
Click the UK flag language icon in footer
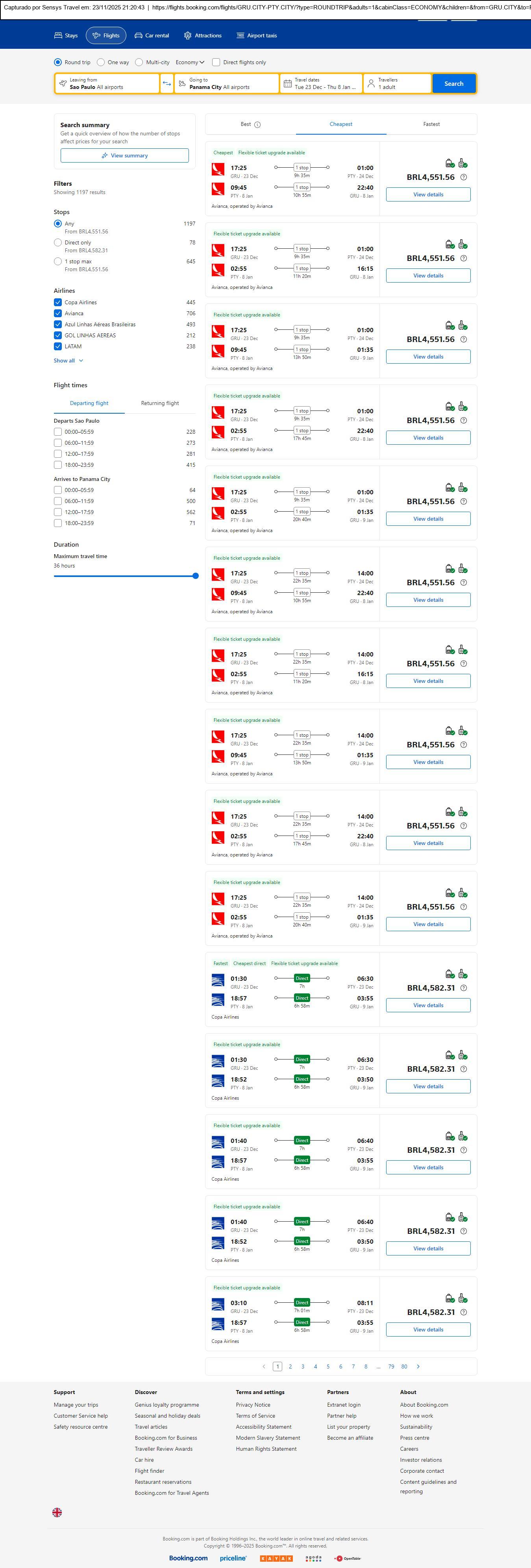(57, 1512)
